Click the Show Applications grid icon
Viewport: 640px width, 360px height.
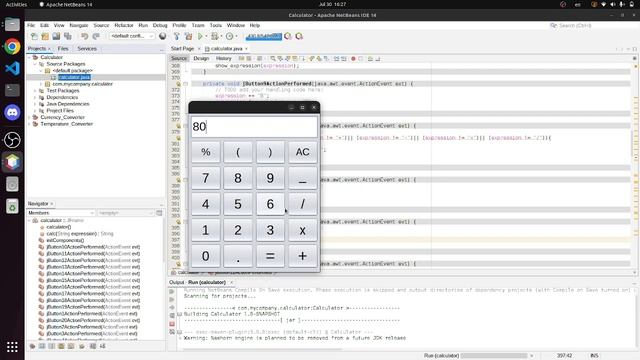click(12, 347)
